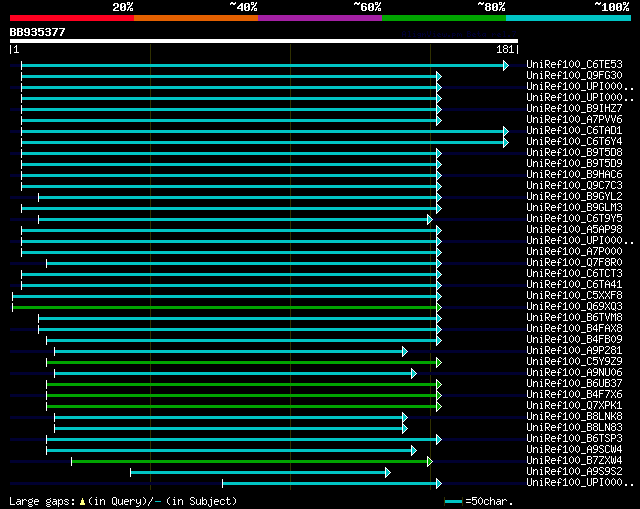Click the green alignment bar of Q69XQ3

click(x=227, y=307)
